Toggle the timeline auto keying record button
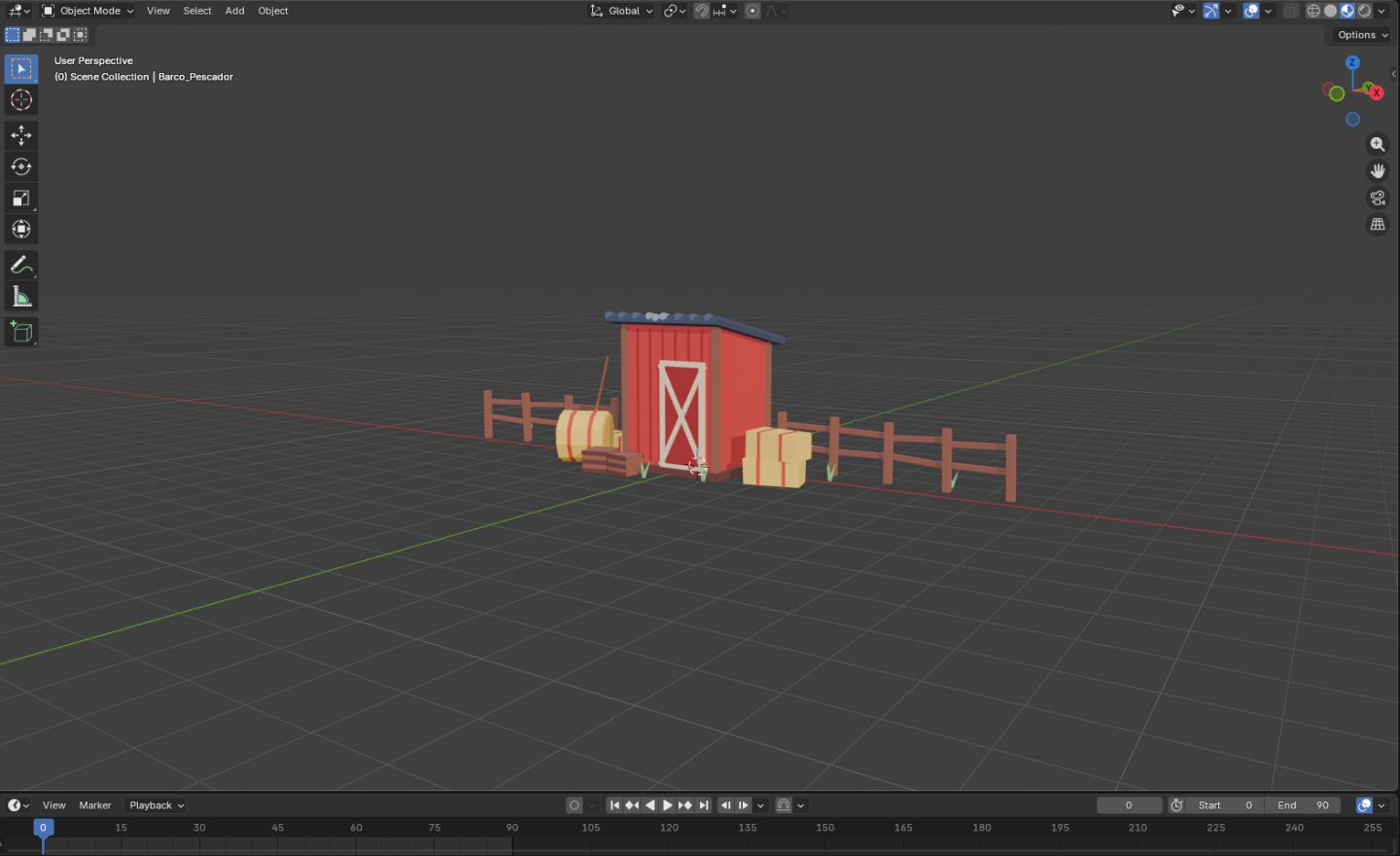Viewport: 1400px width, 856px height. (x=575, y=805)
